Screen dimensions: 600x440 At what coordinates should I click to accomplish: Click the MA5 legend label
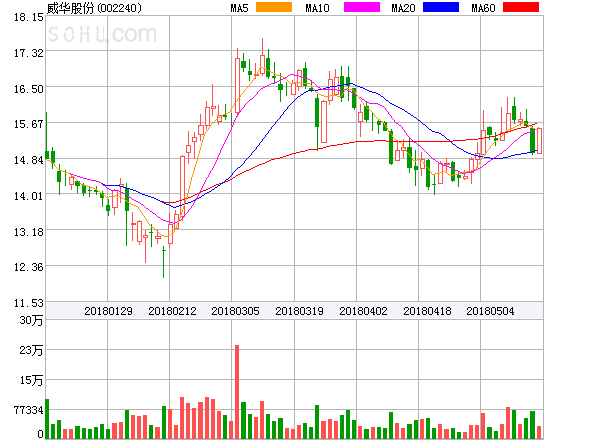click(239, 8)
